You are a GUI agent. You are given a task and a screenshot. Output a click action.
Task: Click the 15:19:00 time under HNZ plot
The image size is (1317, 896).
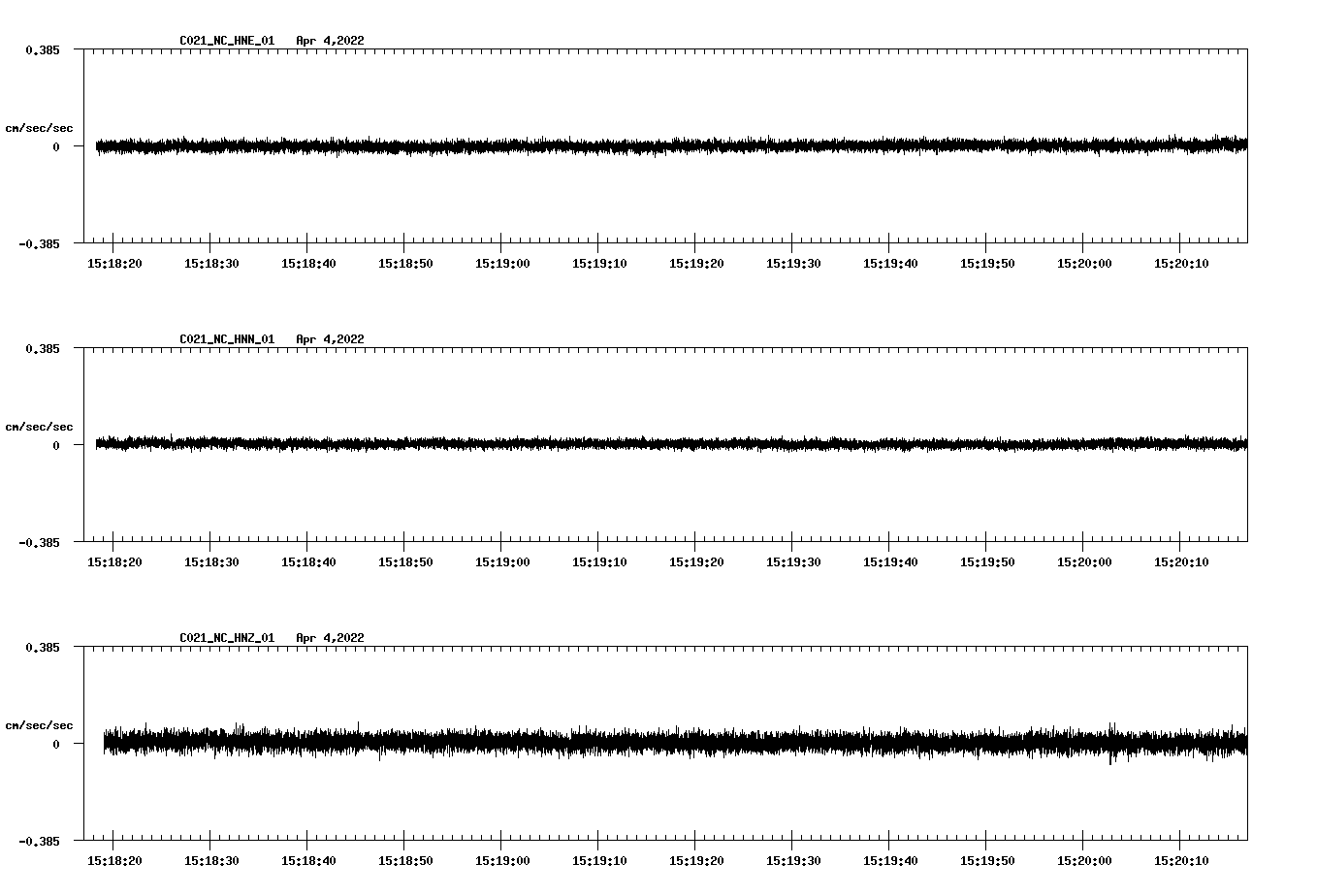tap(502, 861)
